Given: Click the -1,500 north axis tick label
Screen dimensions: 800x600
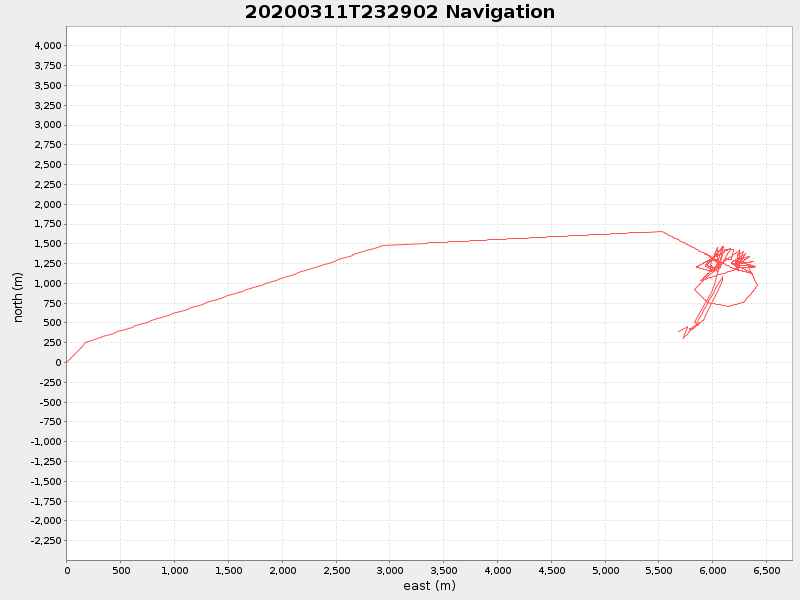Looking at the screenshot, I should pos(46,481).
